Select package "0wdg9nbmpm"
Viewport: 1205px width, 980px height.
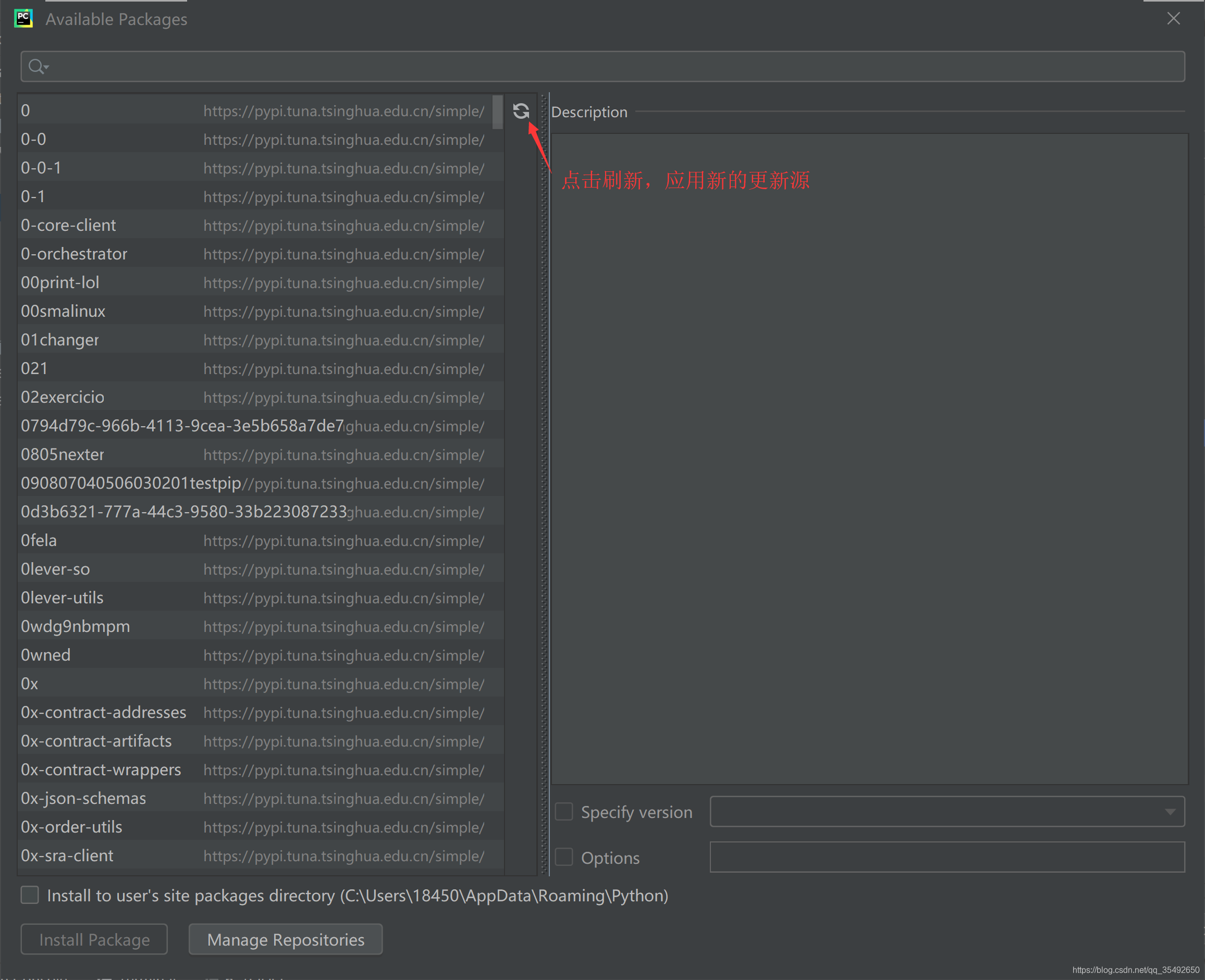tap(261, 627)
